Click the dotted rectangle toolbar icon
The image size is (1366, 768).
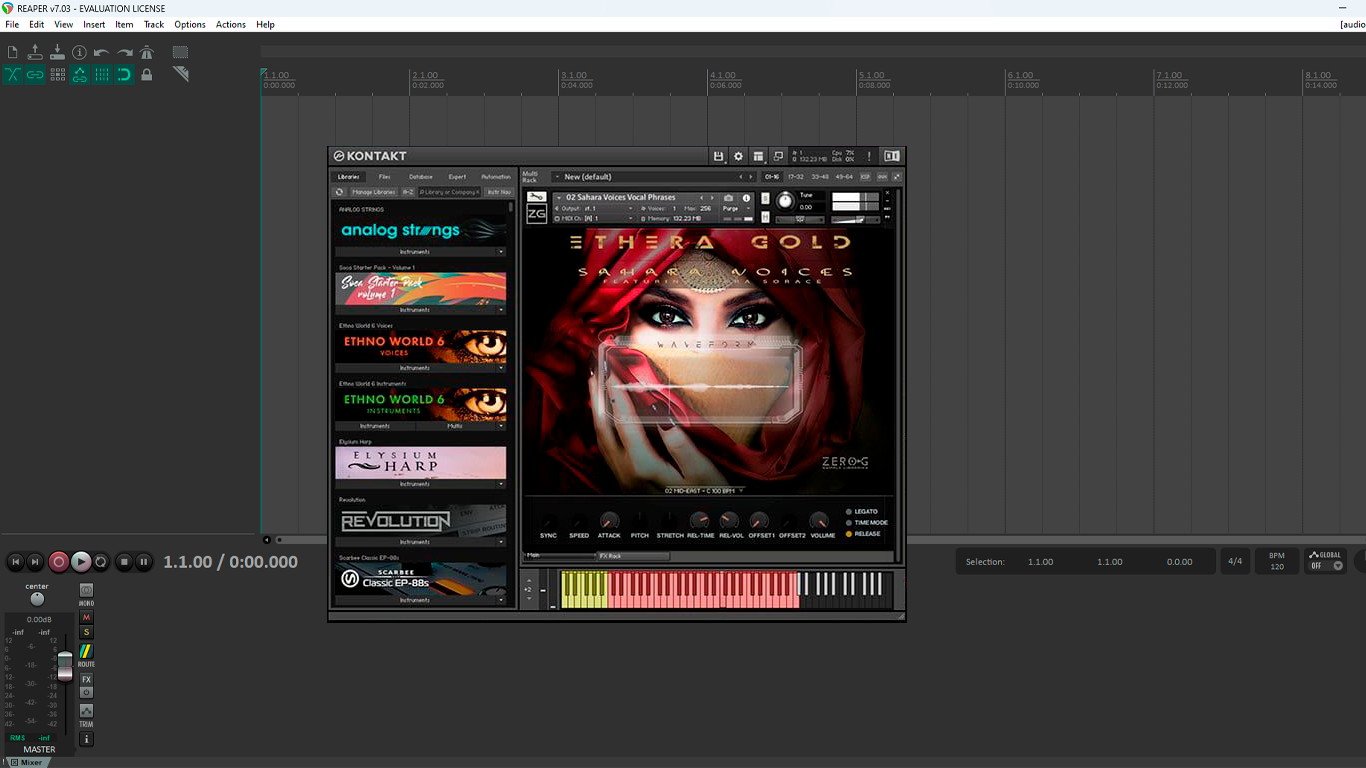(180, 52)
